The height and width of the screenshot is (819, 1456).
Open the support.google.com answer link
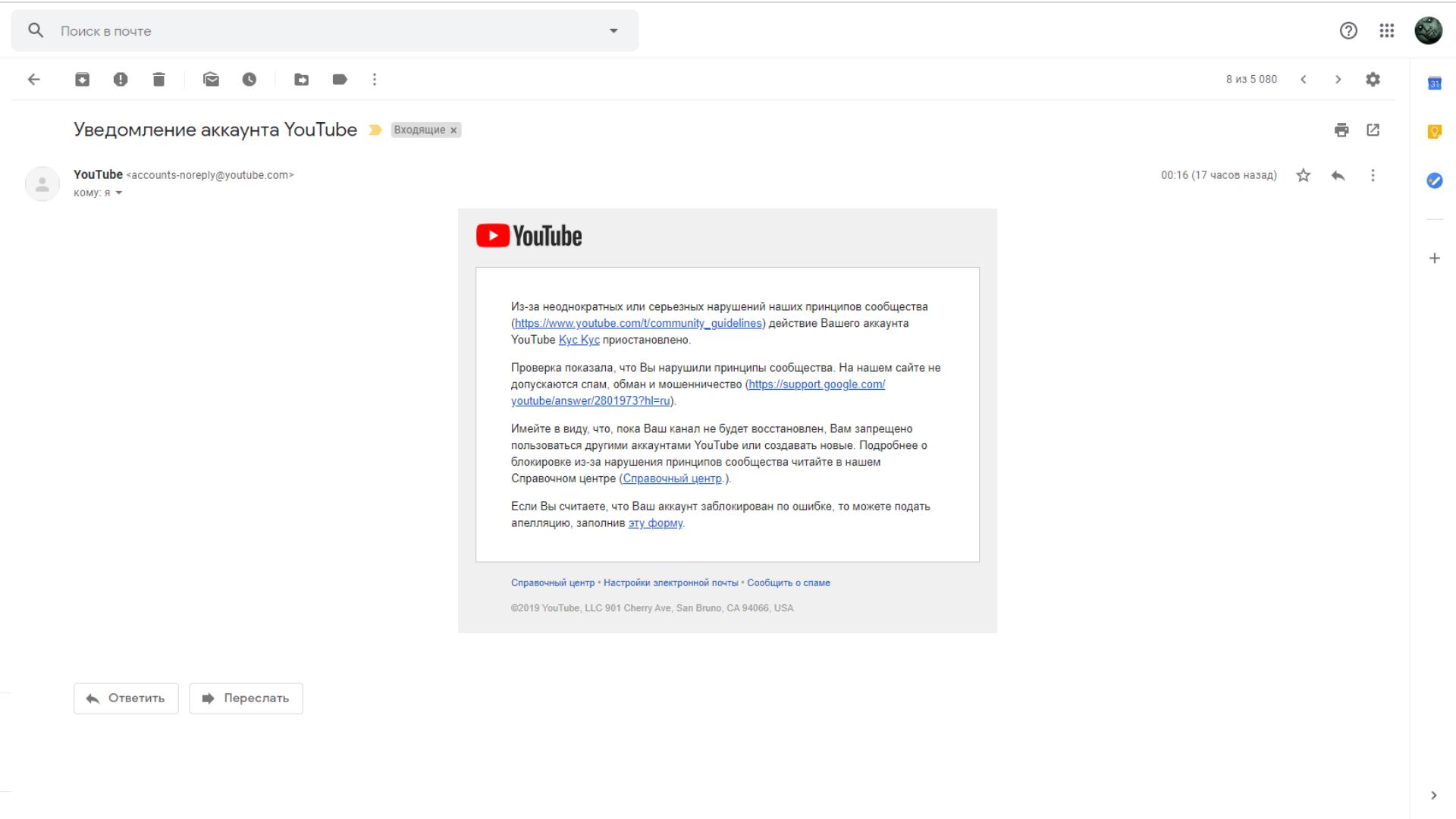(698, 393)
